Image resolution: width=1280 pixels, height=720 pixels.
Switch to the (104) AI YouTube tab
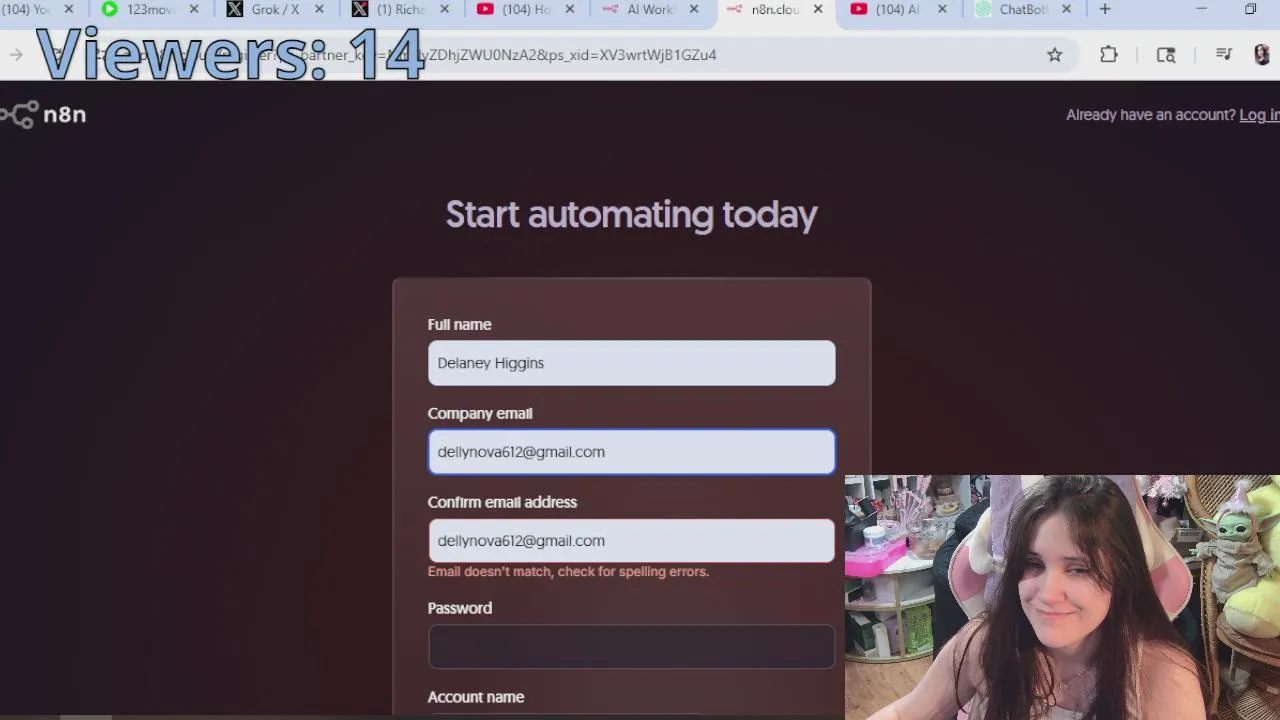[889, 9]
